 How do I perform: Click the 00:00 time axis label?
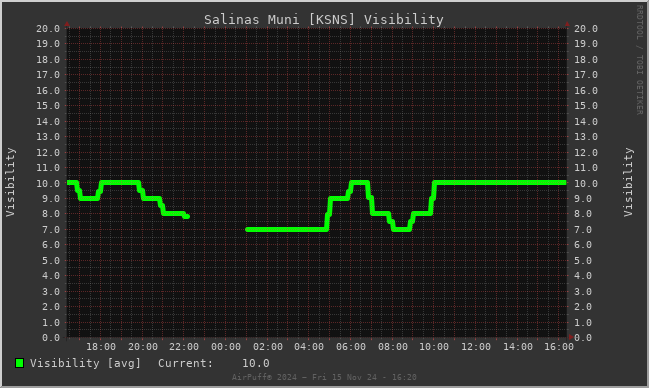click(226, 347)
